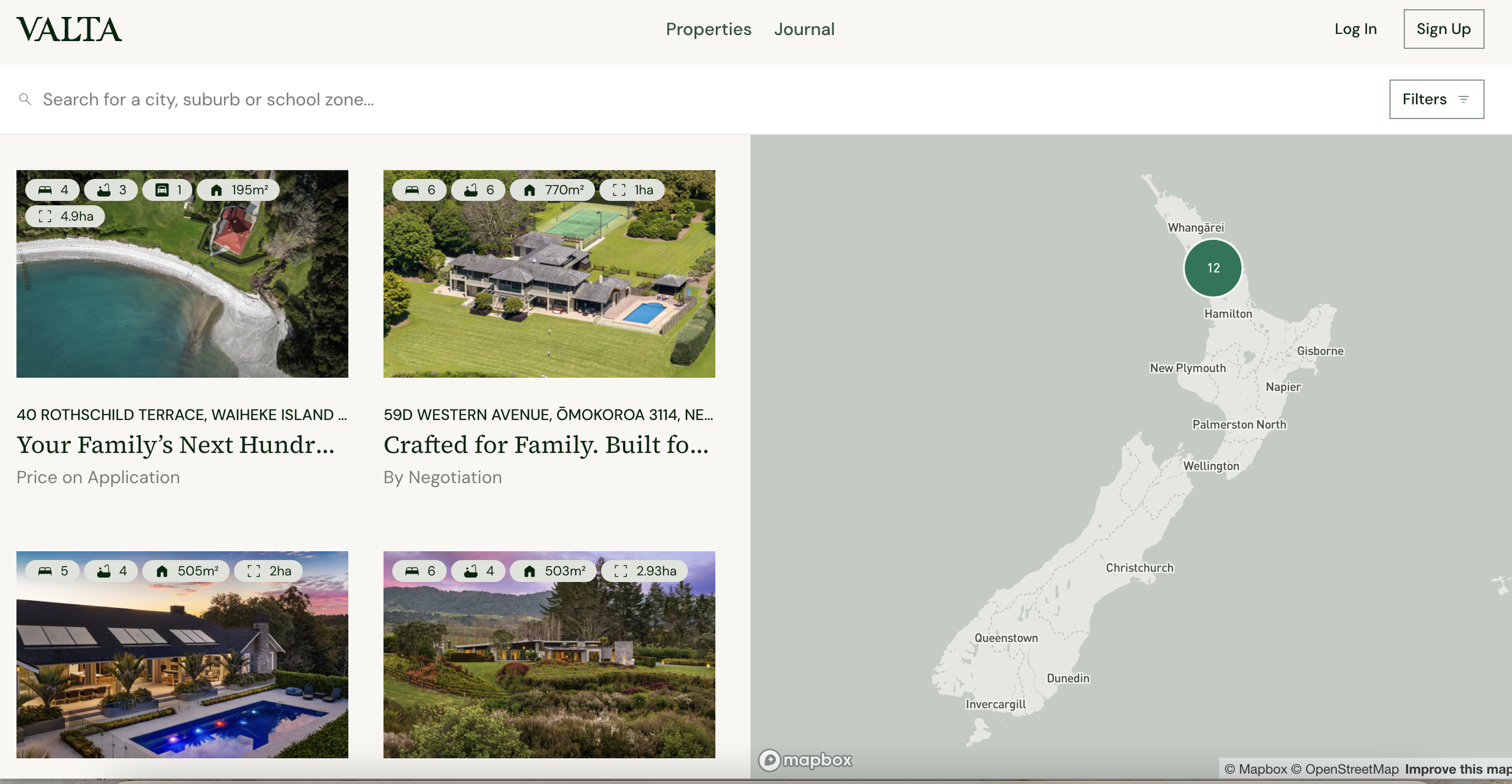Click the bedroom icon on the Rothschild Terrace listing
1512x784 pixels.
pyautogui.click(x=45, y=190)
